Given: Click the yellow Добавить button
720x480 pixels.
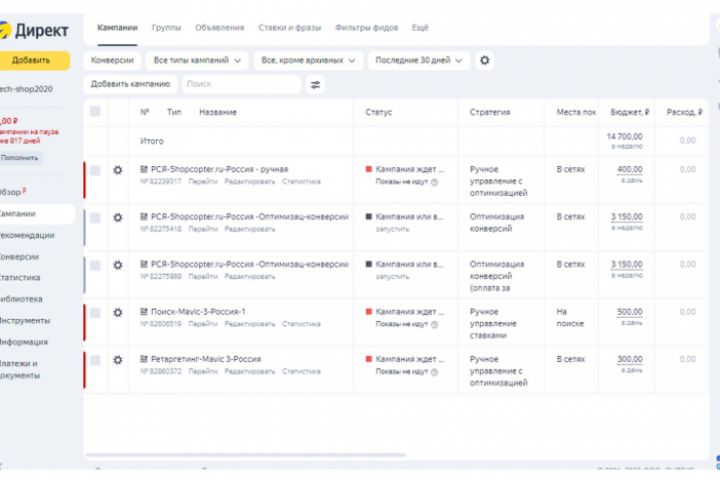Looking at the screenshot, I should click(x=34, y=61).
